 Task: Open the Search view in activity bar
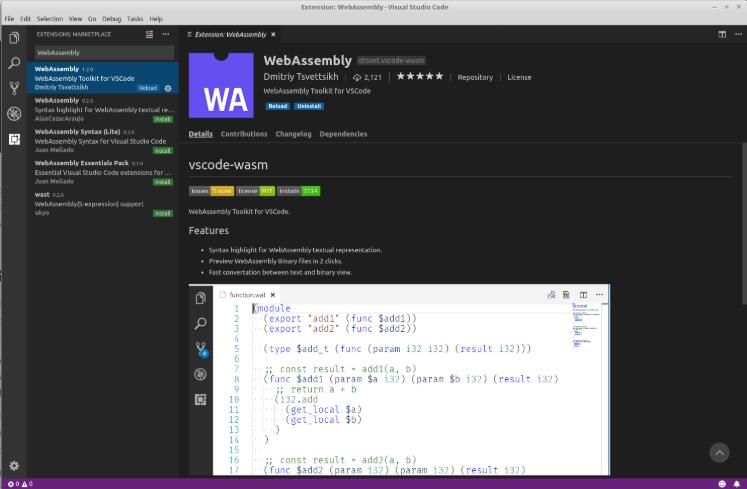[14, 62]
